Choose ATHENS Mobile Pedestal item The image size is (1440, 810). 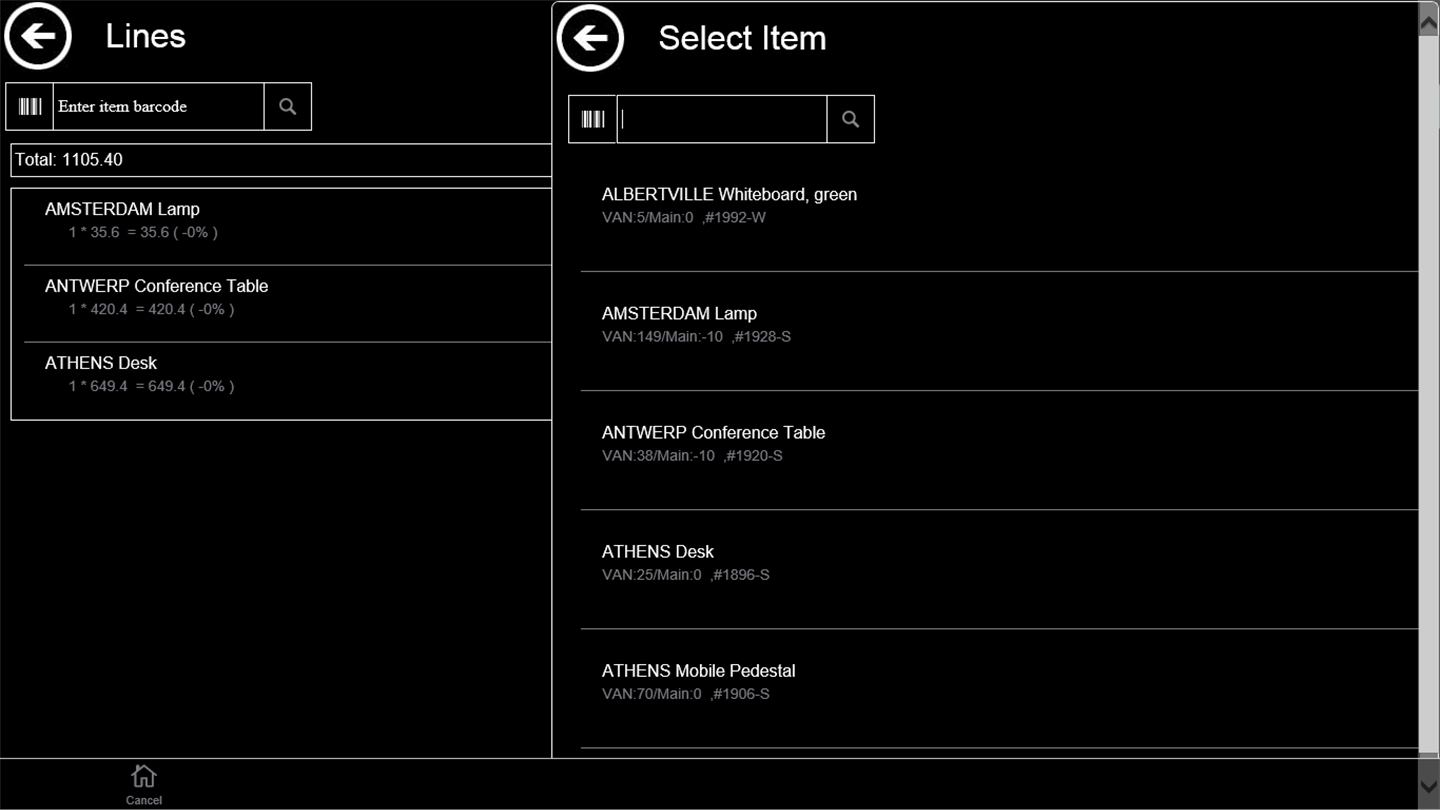click(698, 681)
